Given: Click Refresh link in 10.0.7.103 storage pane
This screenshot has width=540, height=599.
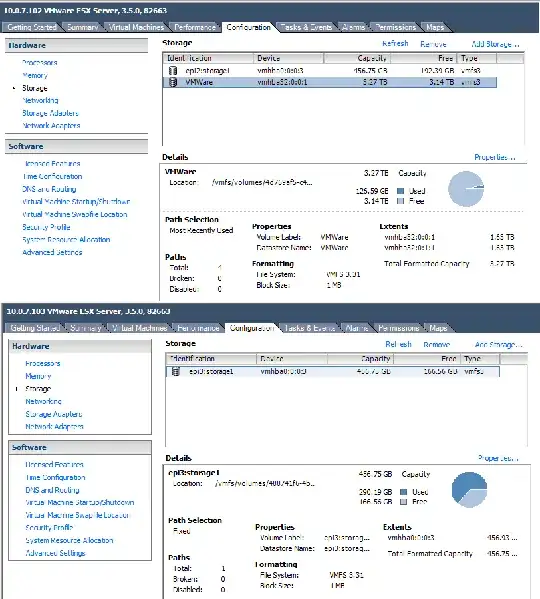Looking at the screenshot, I should (398, 345).
